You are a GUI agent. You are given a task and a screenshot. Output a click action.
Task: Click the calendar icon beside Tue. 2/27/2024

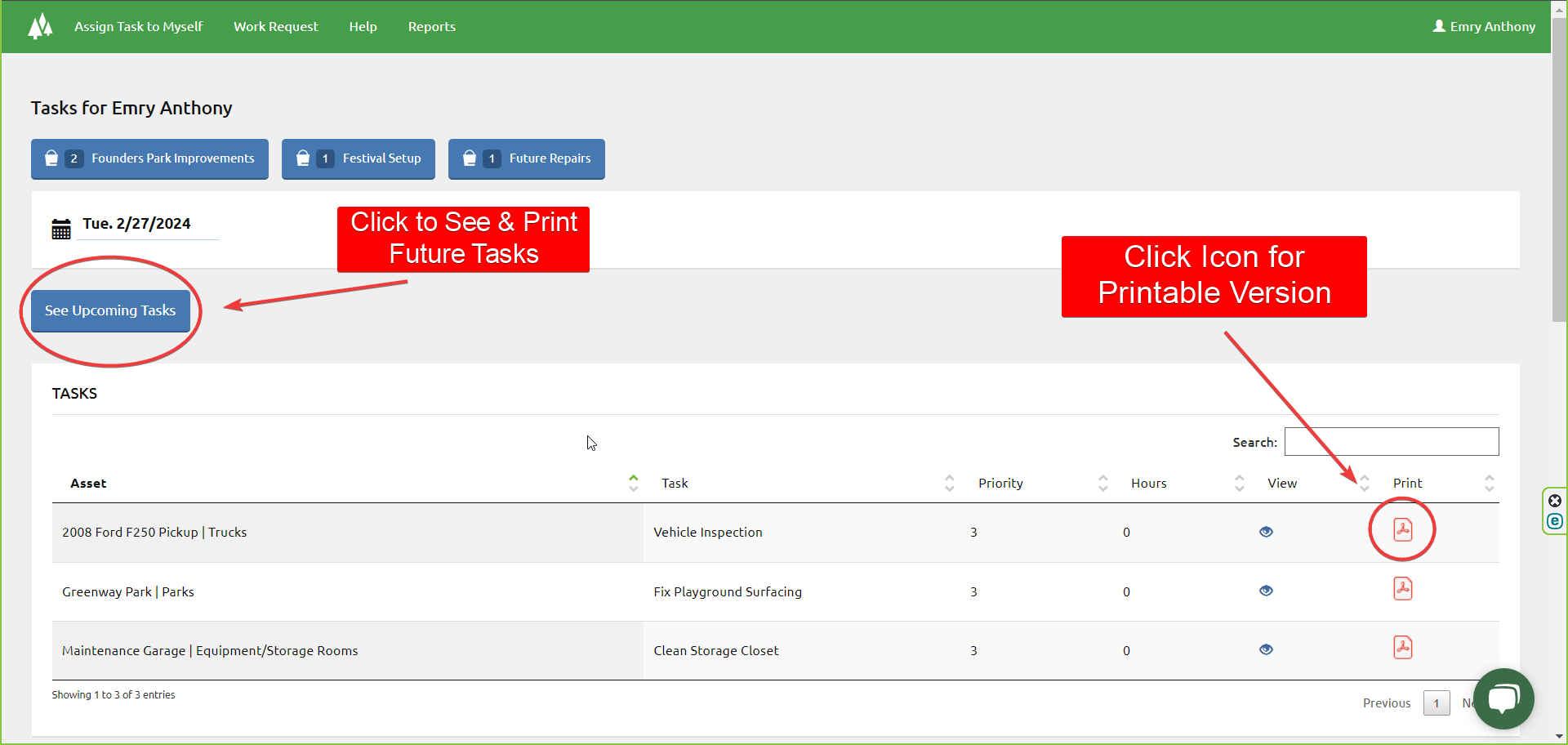(60, 229)
